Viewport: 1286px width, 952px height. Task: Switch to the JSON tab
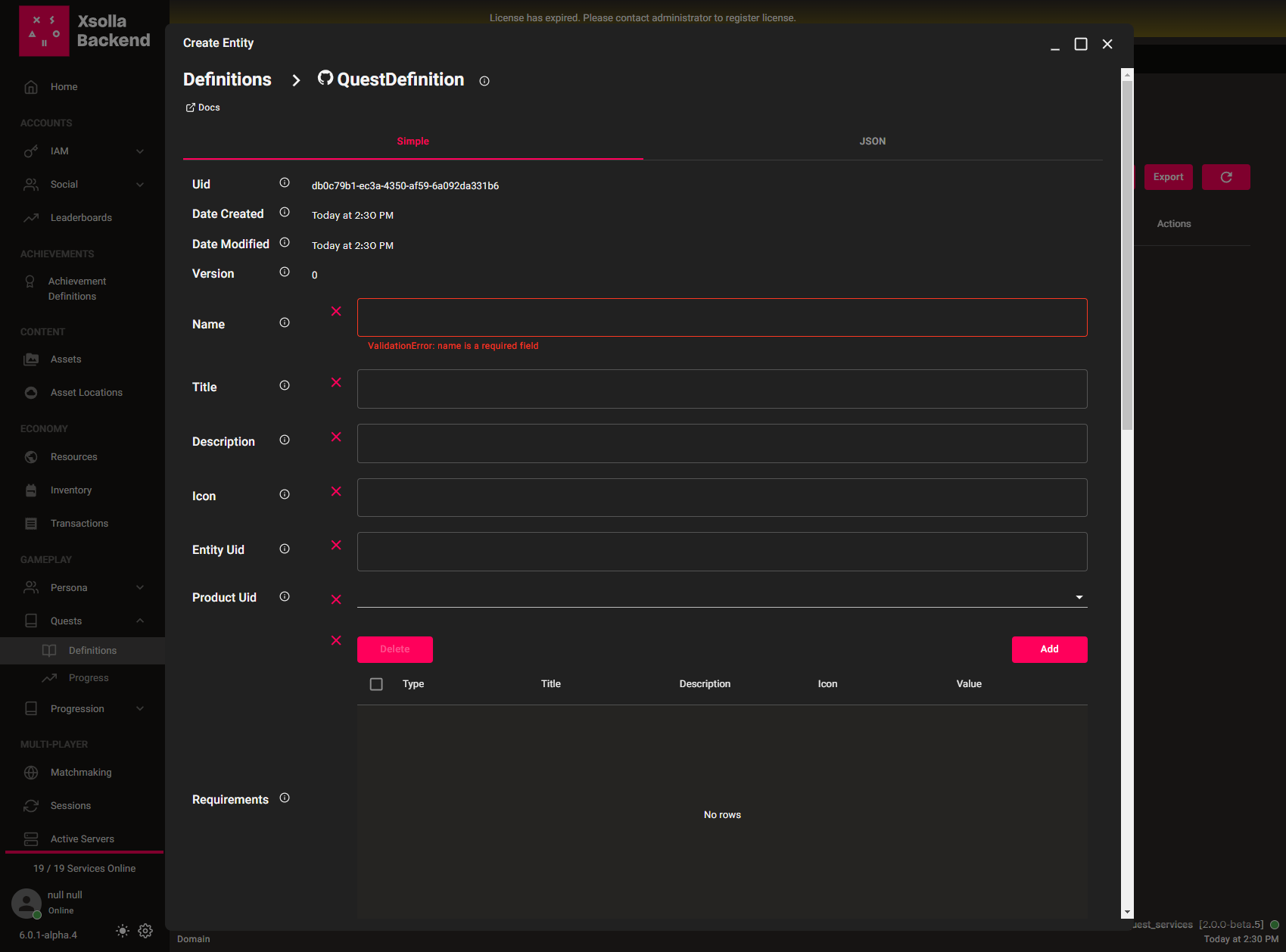click(x=873, y=142)
